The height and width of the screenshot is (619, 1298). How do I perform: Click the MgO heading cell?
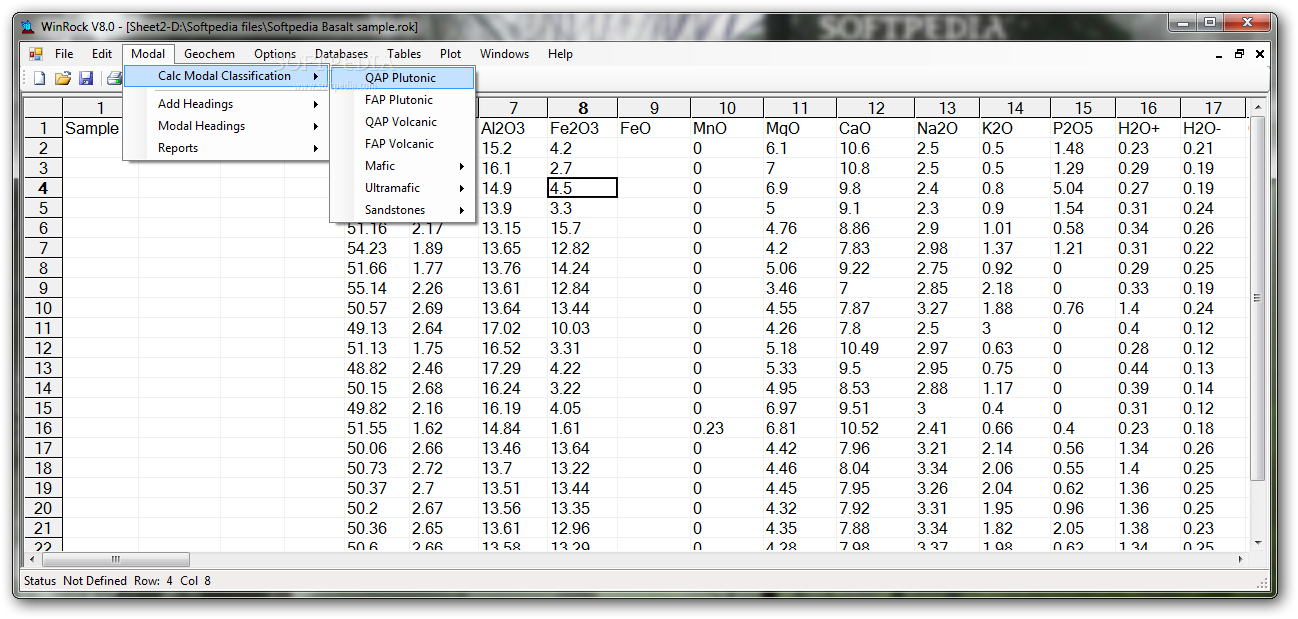coord(799,128)
